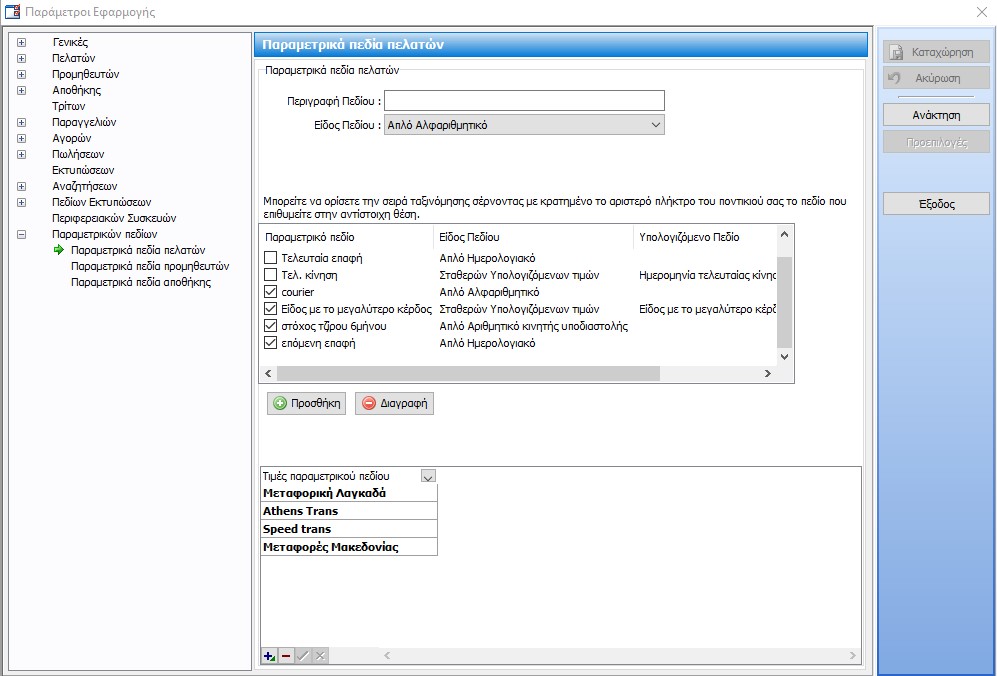Click the Προεπιλογές button
The image size is (997, 676).
click(x=936, y=142)
